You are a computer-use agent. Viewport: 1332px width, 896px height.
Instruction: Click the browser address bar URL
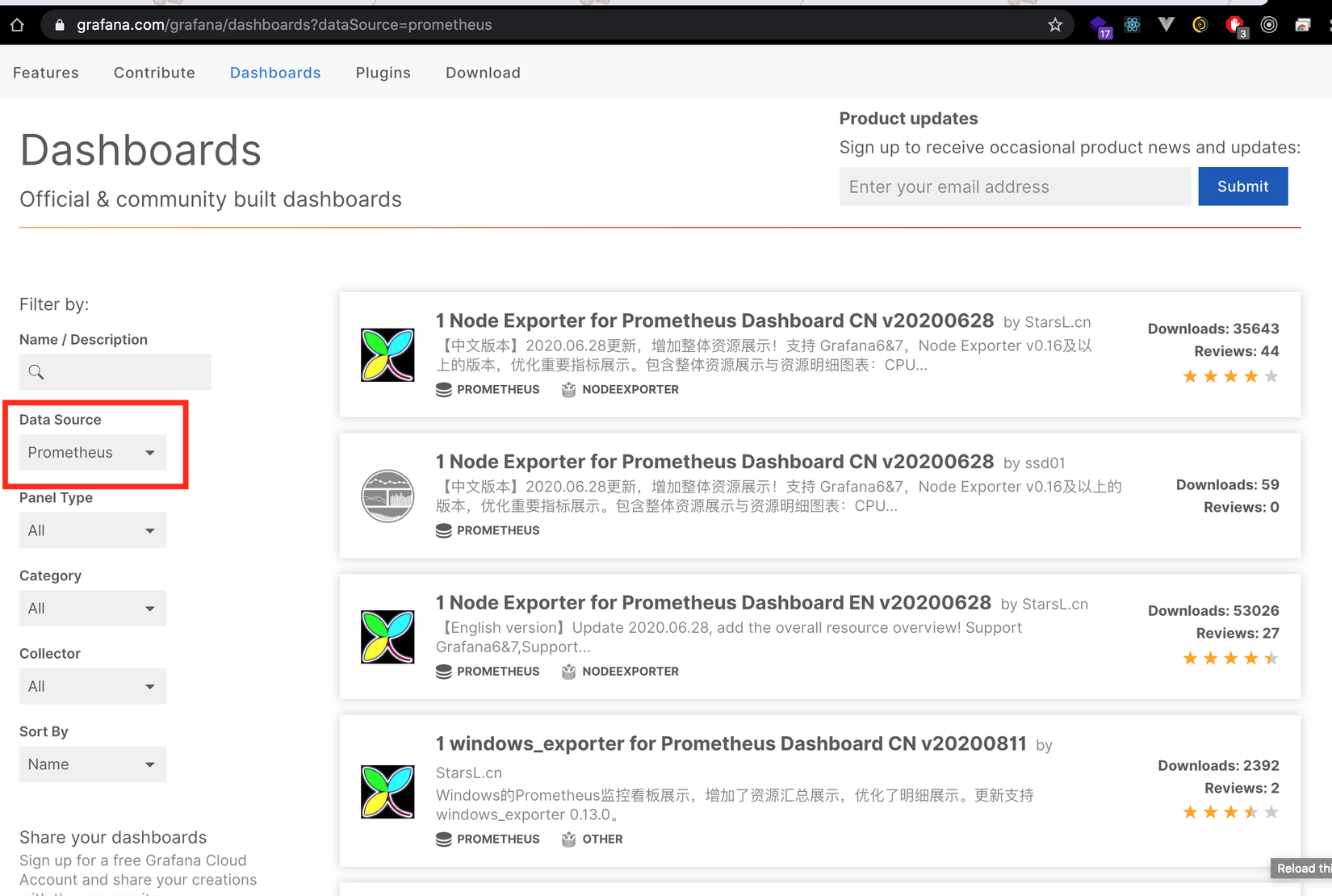284,25
